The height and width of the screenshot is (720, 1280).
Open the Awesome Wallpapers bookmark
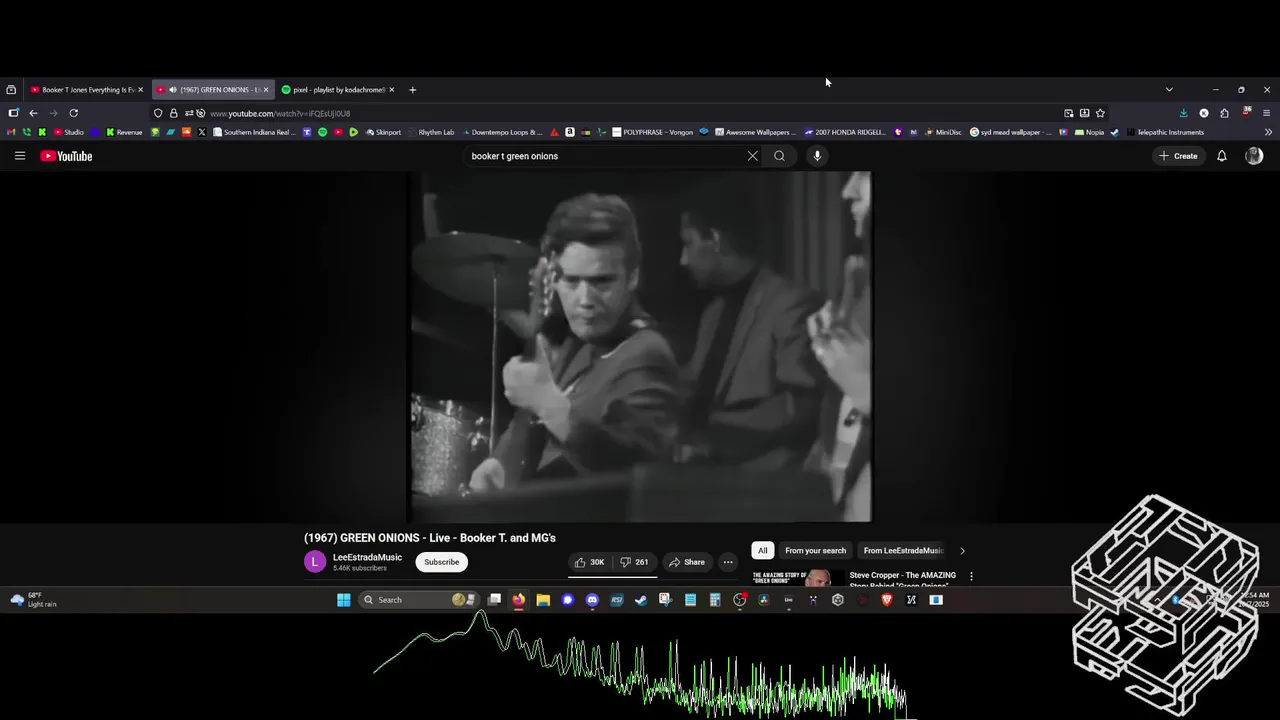(x=755, y=132)
